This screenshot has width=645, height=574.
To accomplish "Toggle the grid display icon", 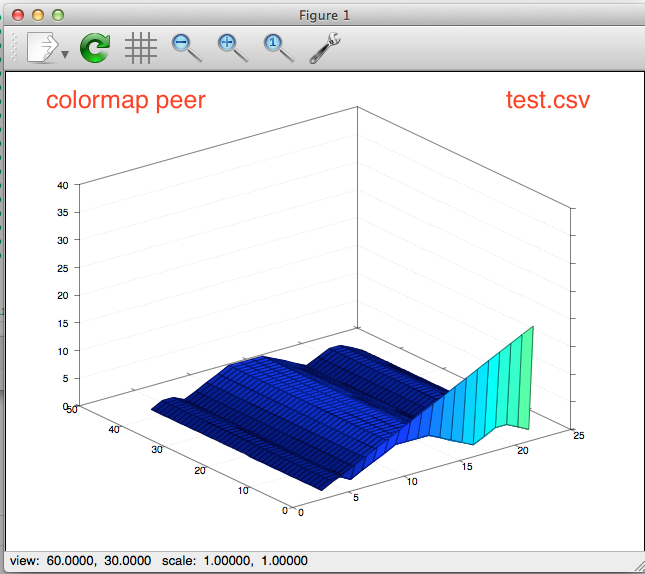I will tap(141, 48).
